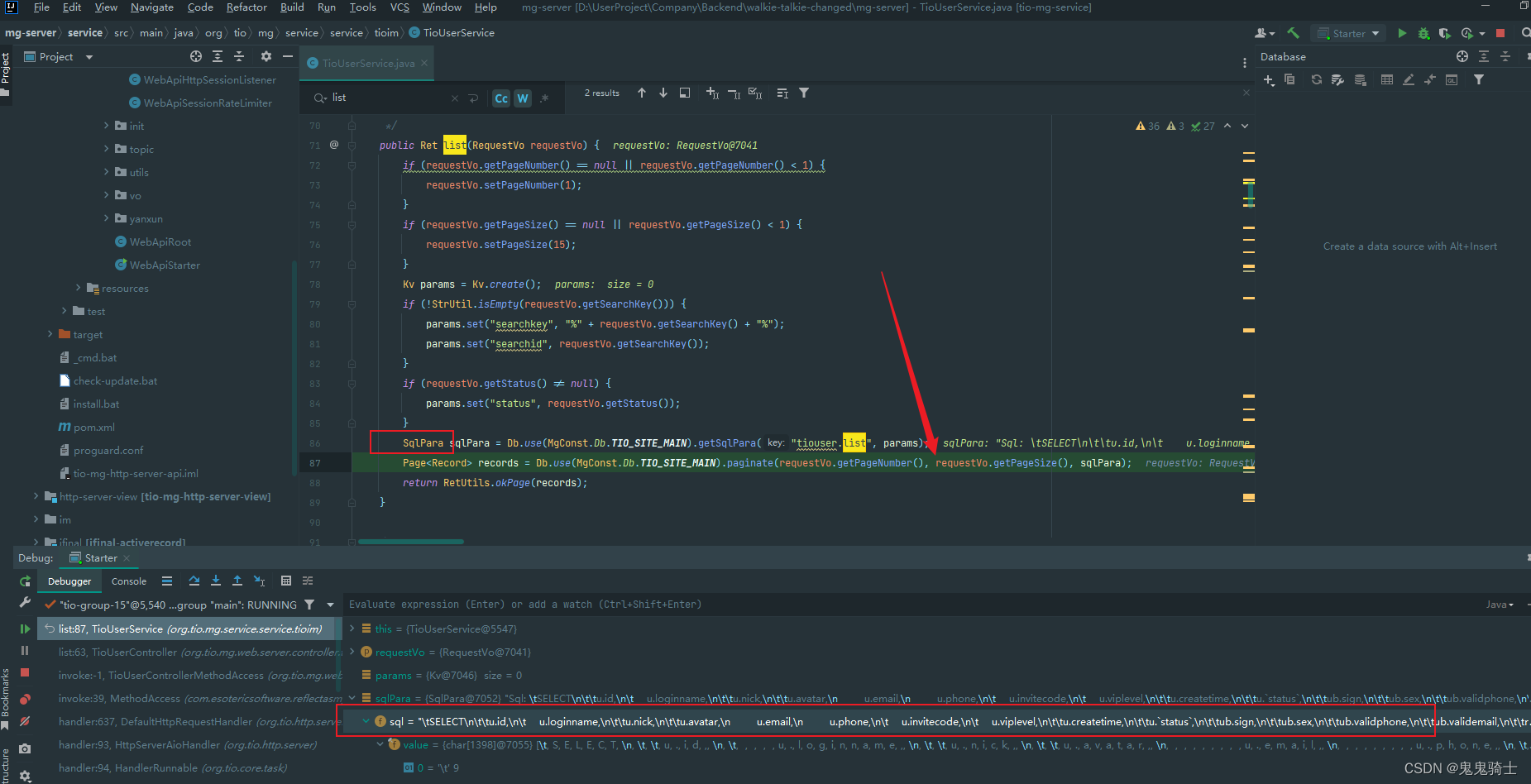Build project with the hammer icon

click(1293, 33)
